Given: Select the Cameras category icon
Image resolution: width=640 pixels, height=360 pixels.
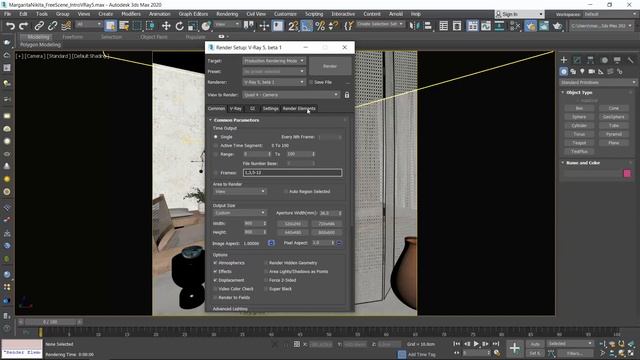Looking at the screenshot, I should tap(591, 71).
